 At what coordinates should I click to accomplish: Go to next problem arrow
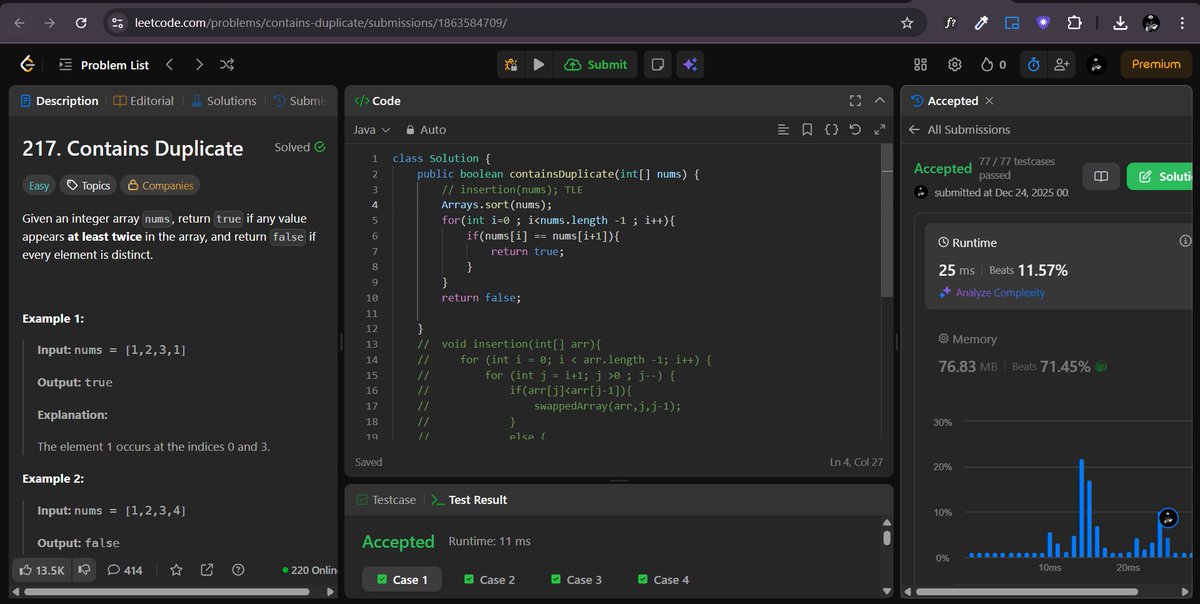point(199,64)
